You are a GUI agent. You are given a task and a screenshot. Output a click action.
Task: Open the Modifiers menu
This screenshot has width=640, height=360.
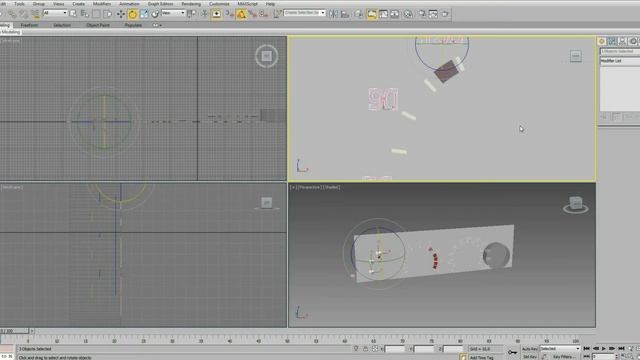[102, 4]
